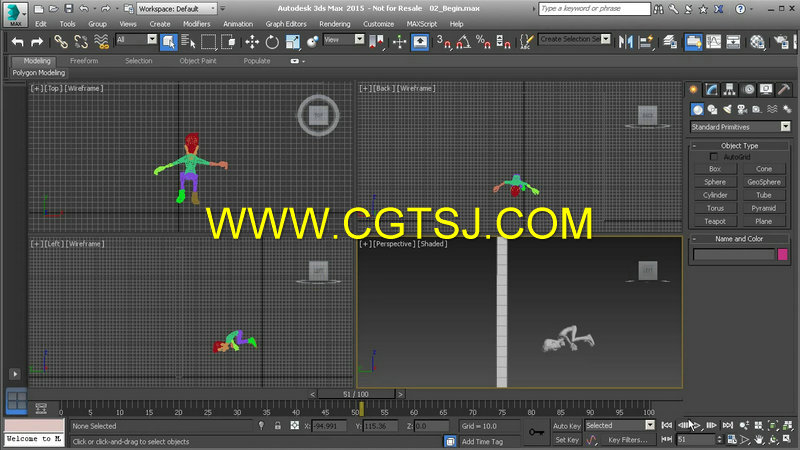Screen dimensions: 800x450
Task: Open the Select by Name list
Action: click(x=188, y=42)
